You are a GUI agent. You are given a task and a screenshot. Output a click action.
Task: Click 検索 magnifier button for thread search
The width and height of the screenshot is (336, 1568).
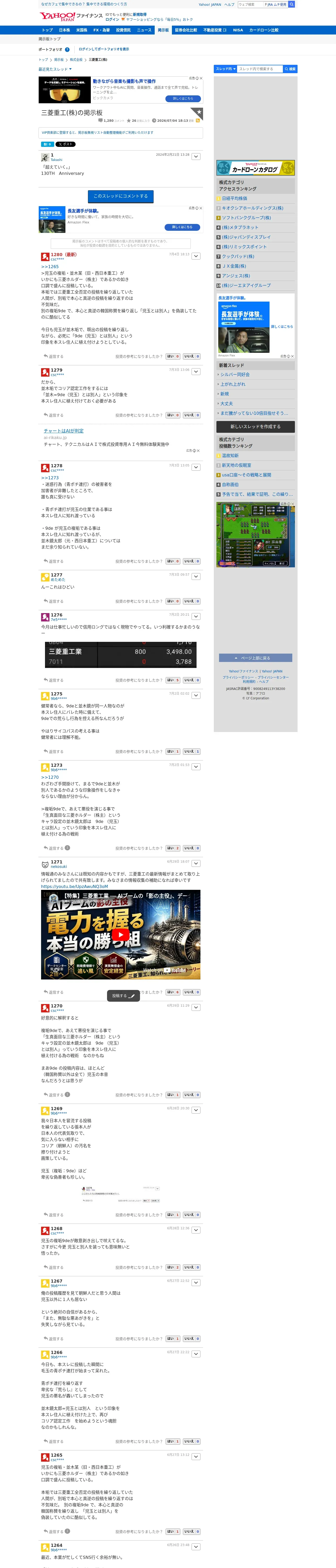click(290, 69)
